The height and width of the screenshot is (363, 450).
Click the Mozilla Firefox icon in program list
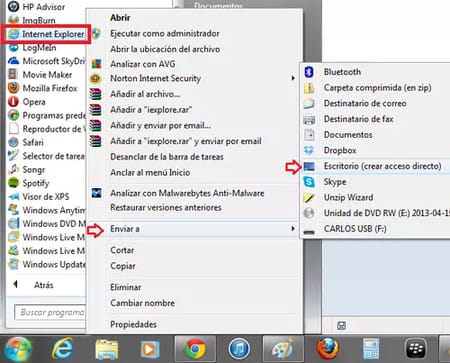tap(14, 88)
